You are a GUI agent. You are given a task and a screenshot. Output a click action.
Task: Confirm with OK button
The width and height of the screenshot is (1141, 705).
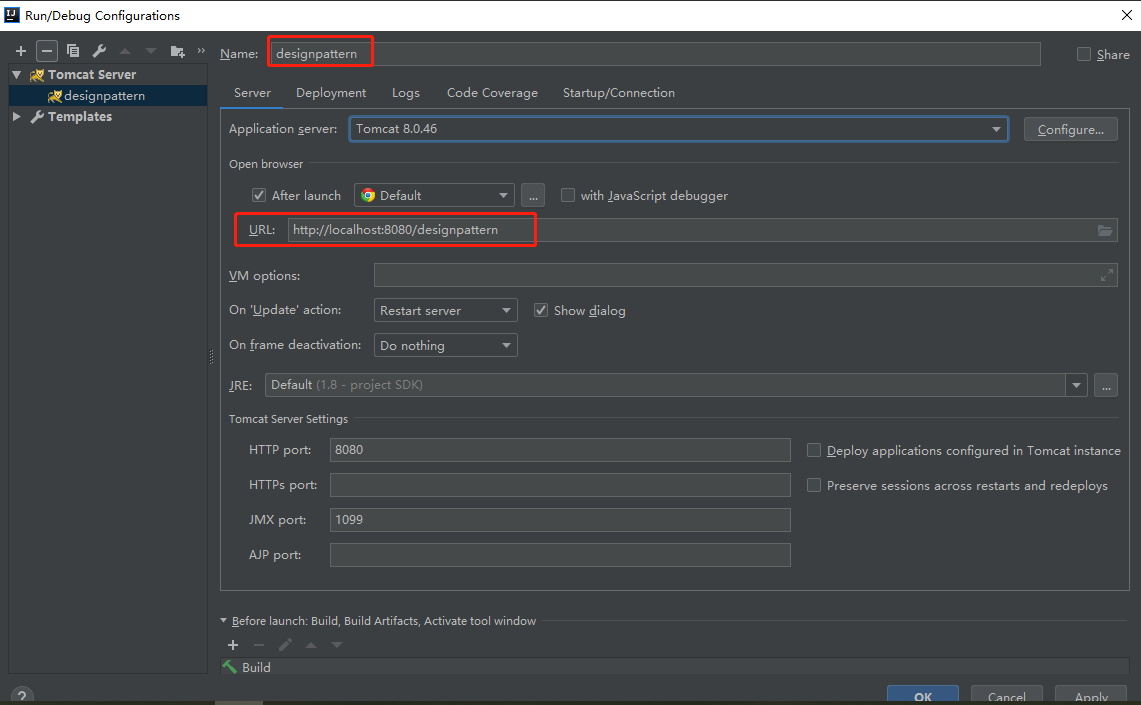click(923, 696)
